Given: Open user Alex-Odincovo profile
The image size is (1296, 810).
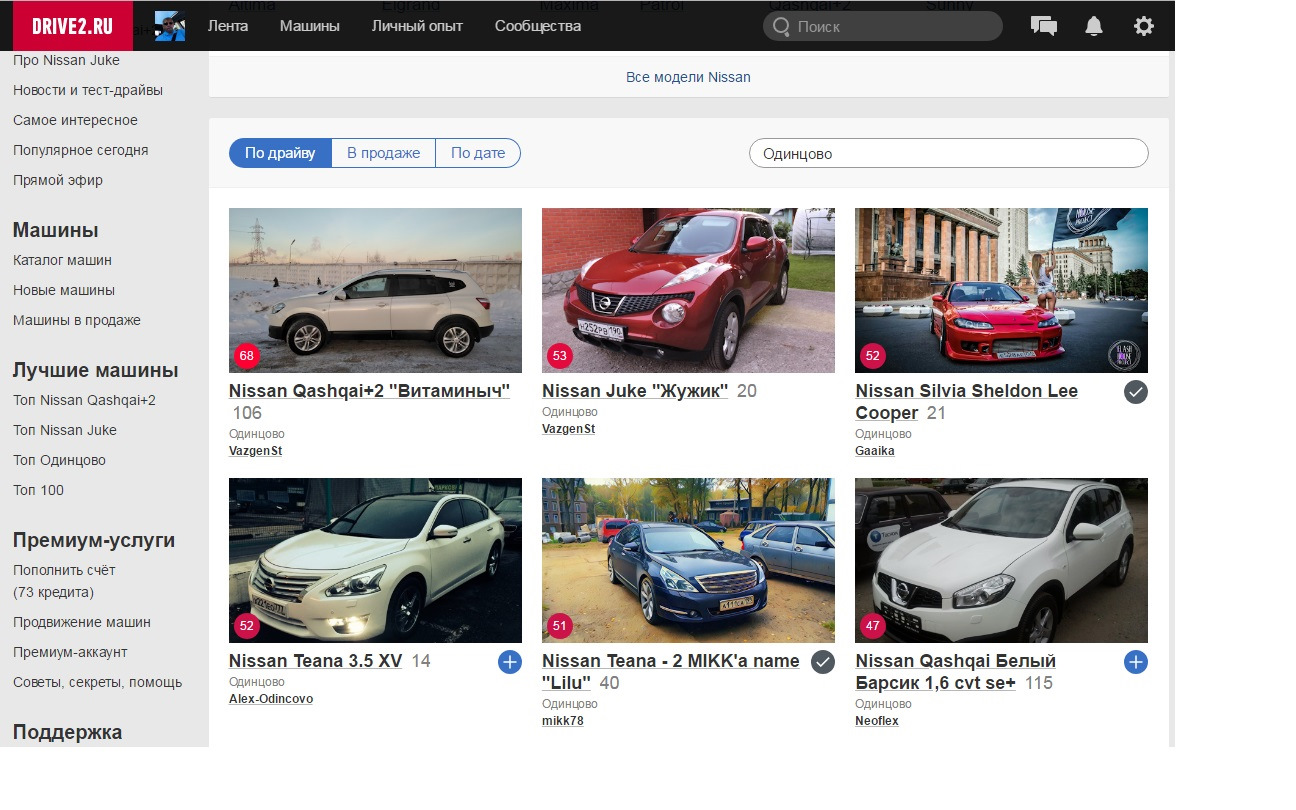Looking at the screenshot, I should pyautogui.click(x=271, y=699).
